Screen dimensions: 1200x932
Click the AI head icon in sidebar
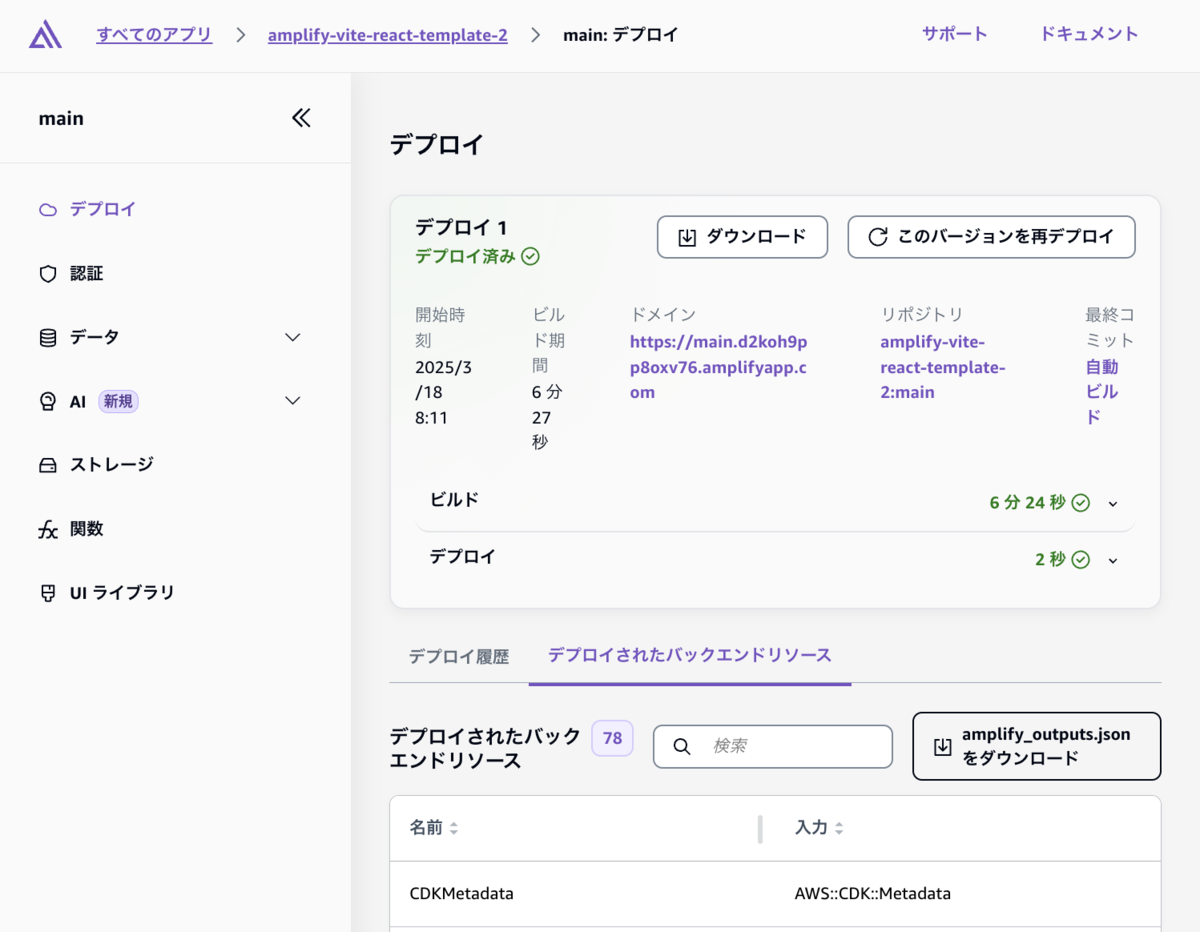(48, 401)
